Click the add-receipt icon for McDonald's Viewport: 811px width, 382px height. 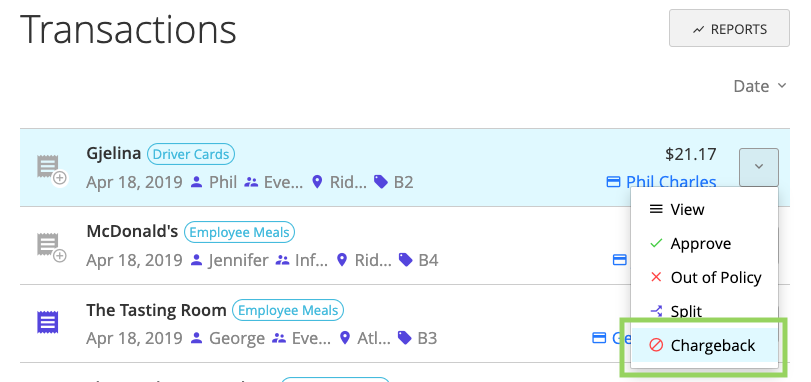pyautogui.click(x=51, y=247)
